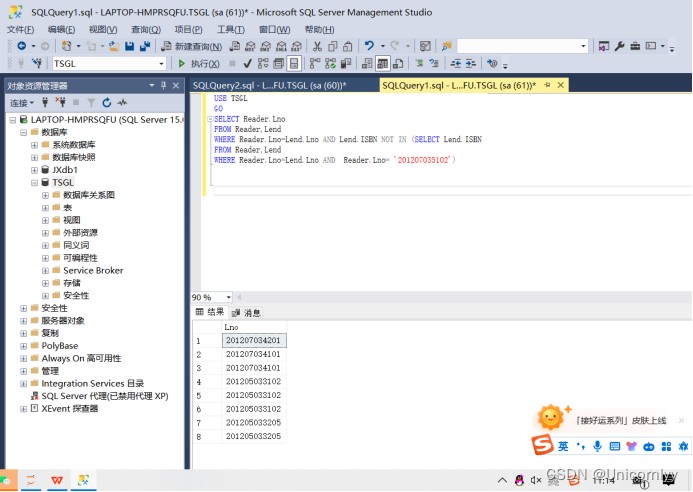Expand the 表 folder node
Screen dimensions: 693x492
click(46, 208)
